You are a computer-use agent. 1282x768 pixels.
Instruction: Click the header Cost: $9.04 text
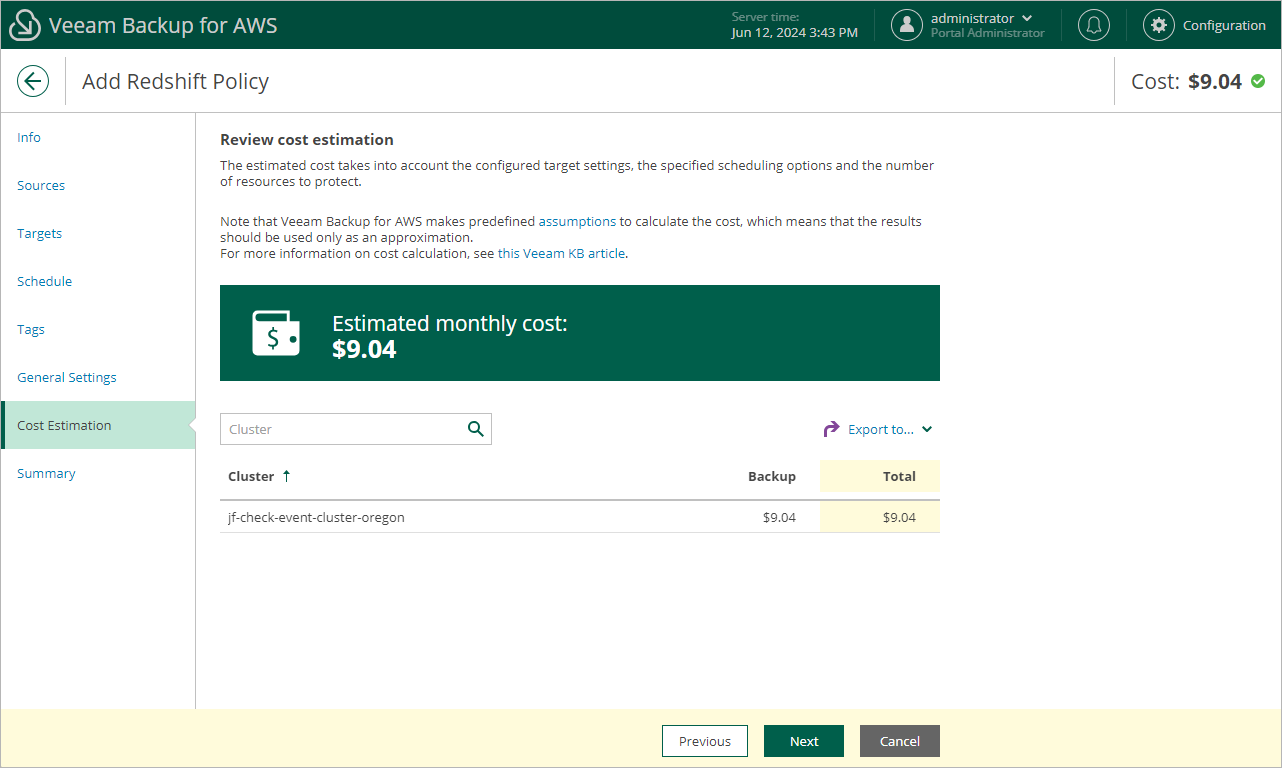[x=1187, y=82]
